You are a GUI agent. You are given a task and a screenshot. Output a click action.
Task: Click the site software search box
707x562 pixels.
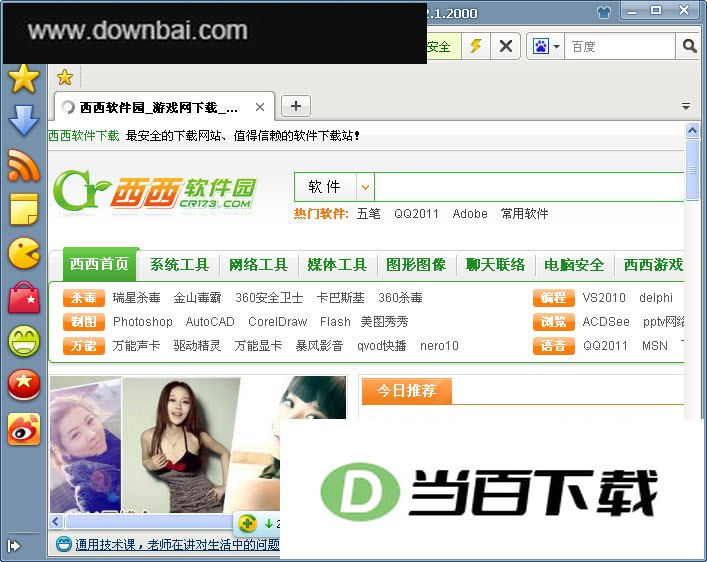529,187
